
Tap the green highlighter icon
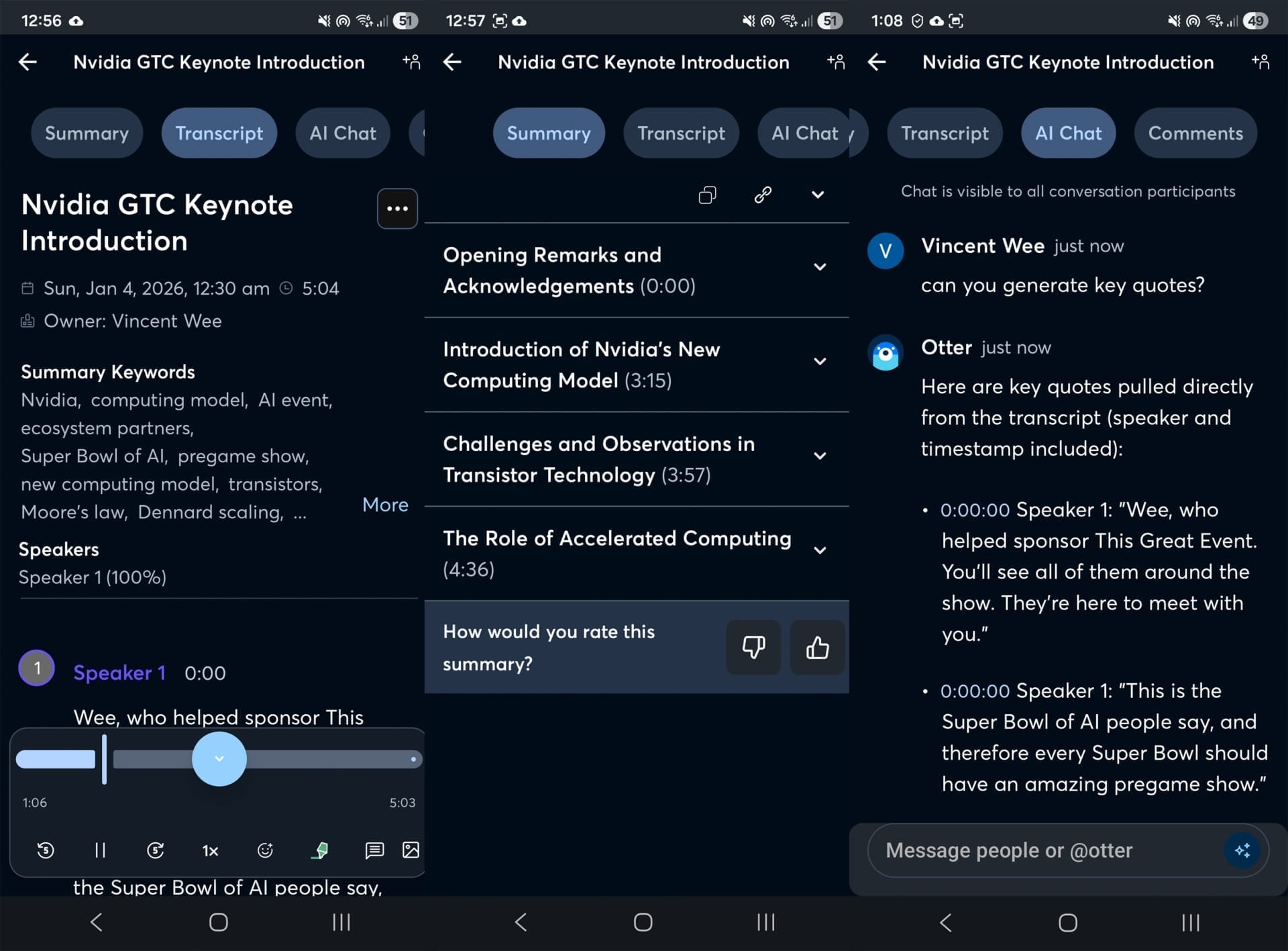coord(320,850)
